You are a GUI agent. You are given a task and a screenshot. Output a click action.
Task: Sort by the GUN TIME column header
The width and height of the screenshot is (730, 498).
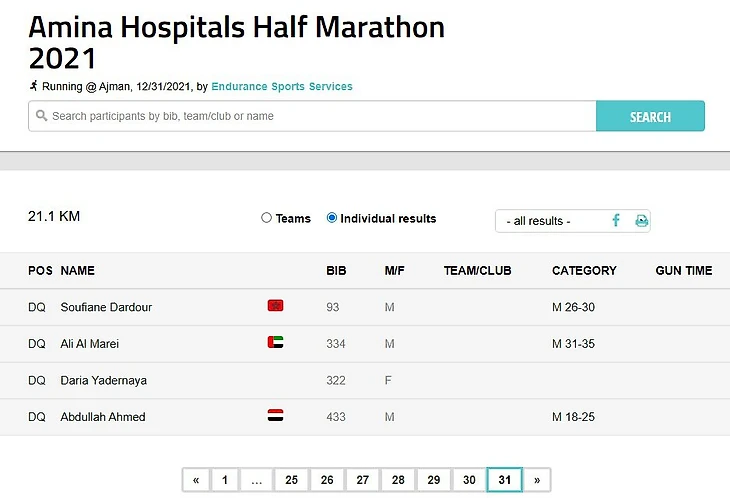click(x=683, y=271)
